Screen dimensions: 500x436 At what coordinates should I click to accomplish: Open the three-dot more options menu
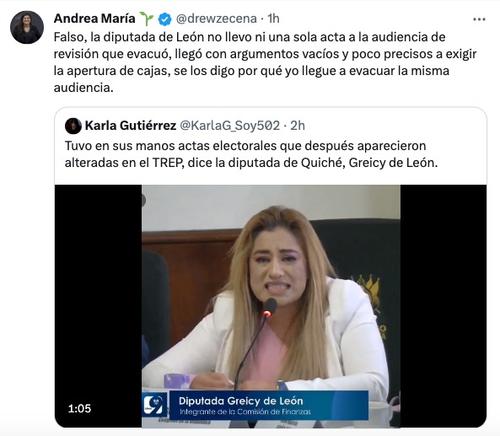[479, 19]
